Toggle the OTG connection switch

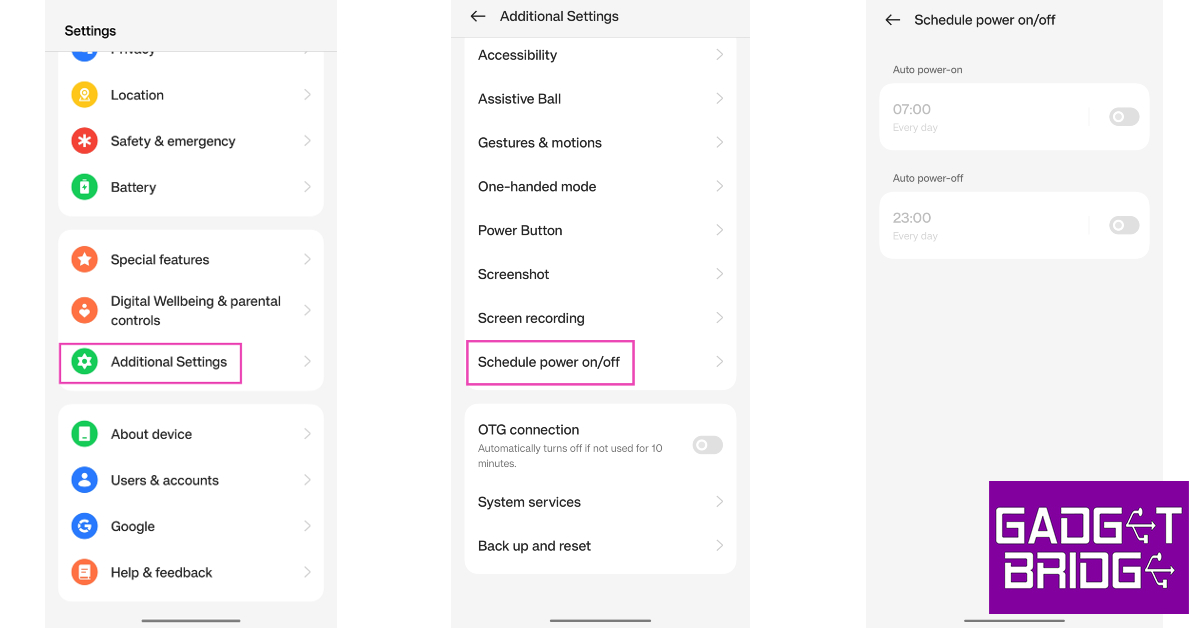click(x=707, y=445)
